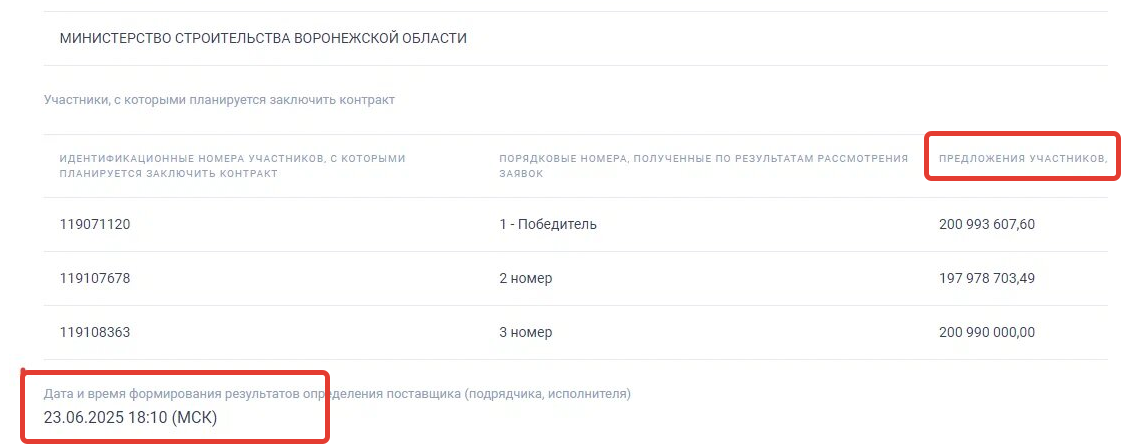Click the 'Участники, с которыми планируется' section label
This screenshot has width=1125, height=444.
click(219, 100)
